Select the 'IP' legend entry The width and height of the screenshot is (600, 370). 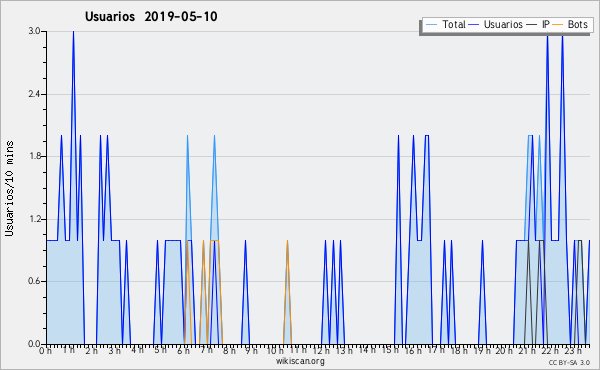[545, 25]
